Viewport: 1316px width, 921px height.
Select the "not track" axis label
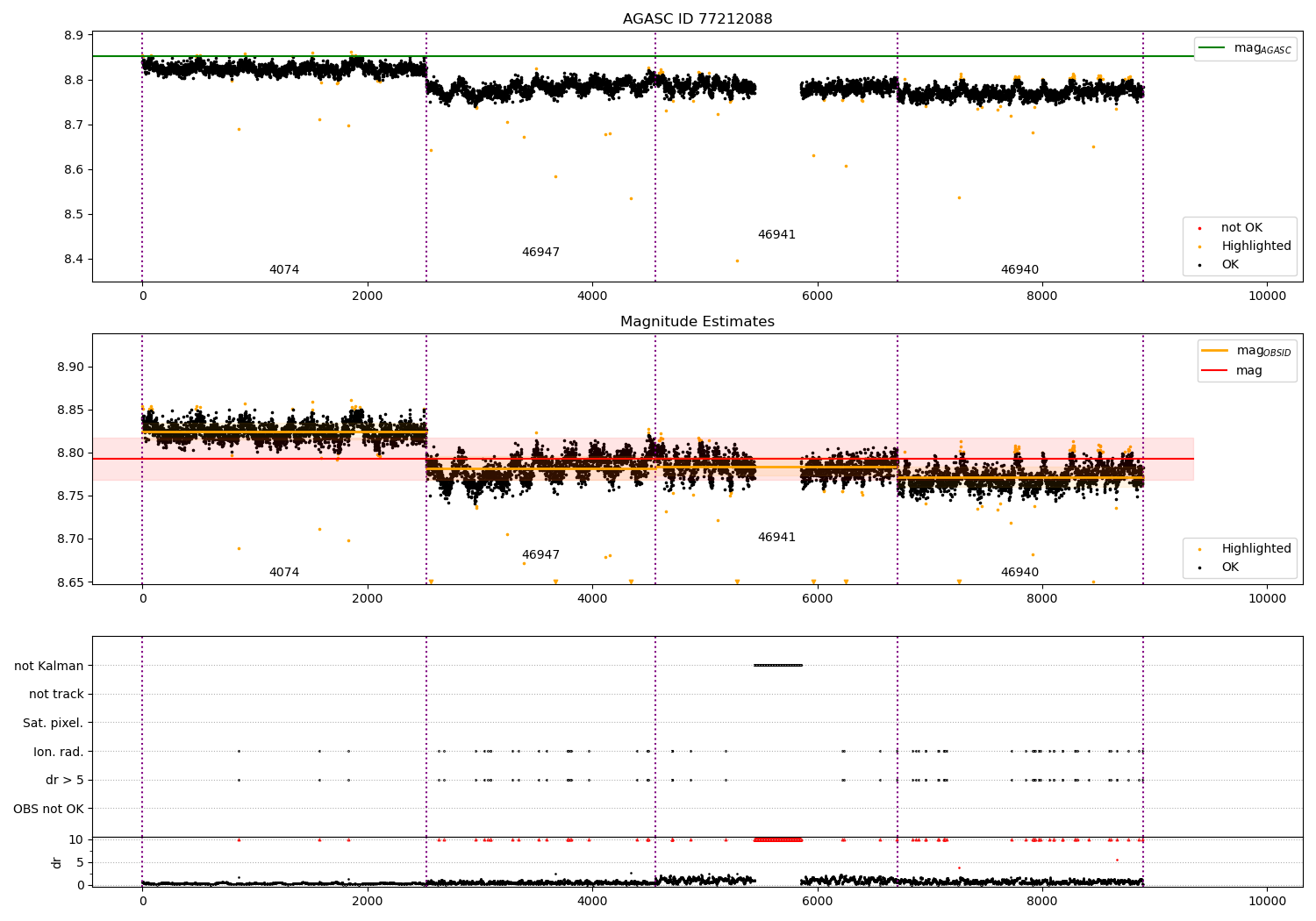coord(56,694)
